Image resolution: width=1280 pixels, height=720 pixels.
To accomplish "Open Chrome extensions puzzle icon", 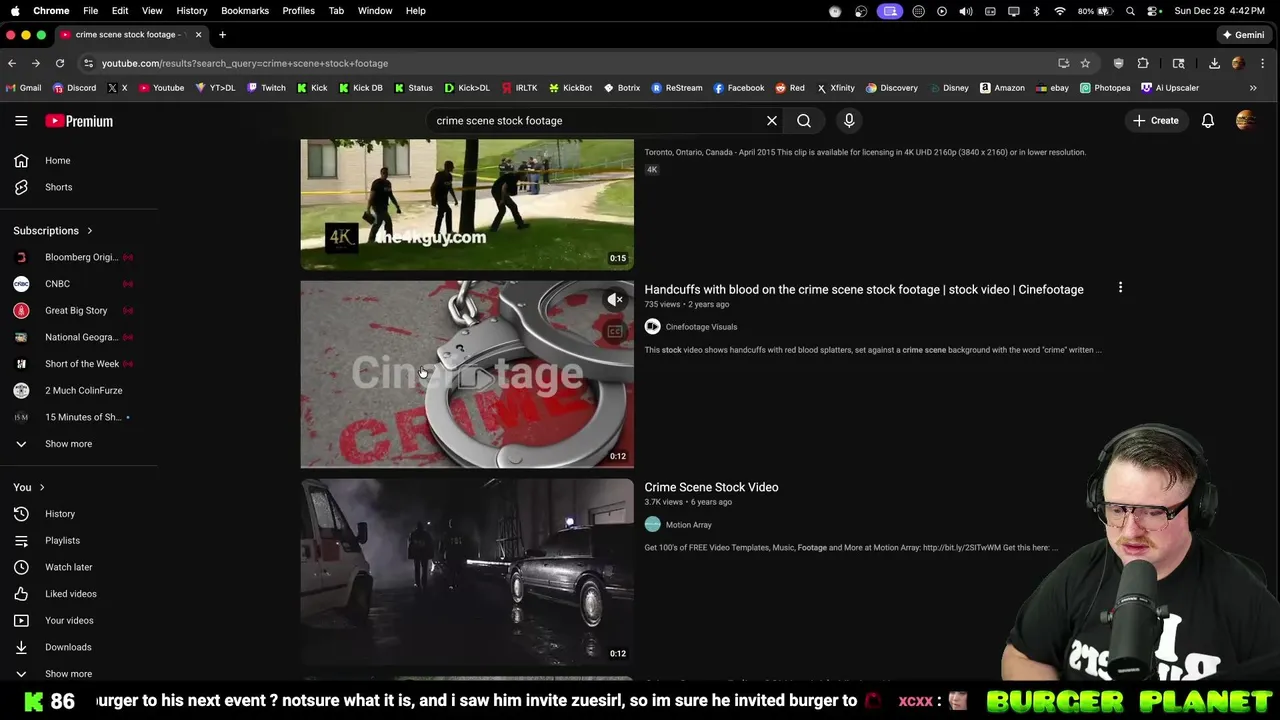I will (x=1143, y=63).
